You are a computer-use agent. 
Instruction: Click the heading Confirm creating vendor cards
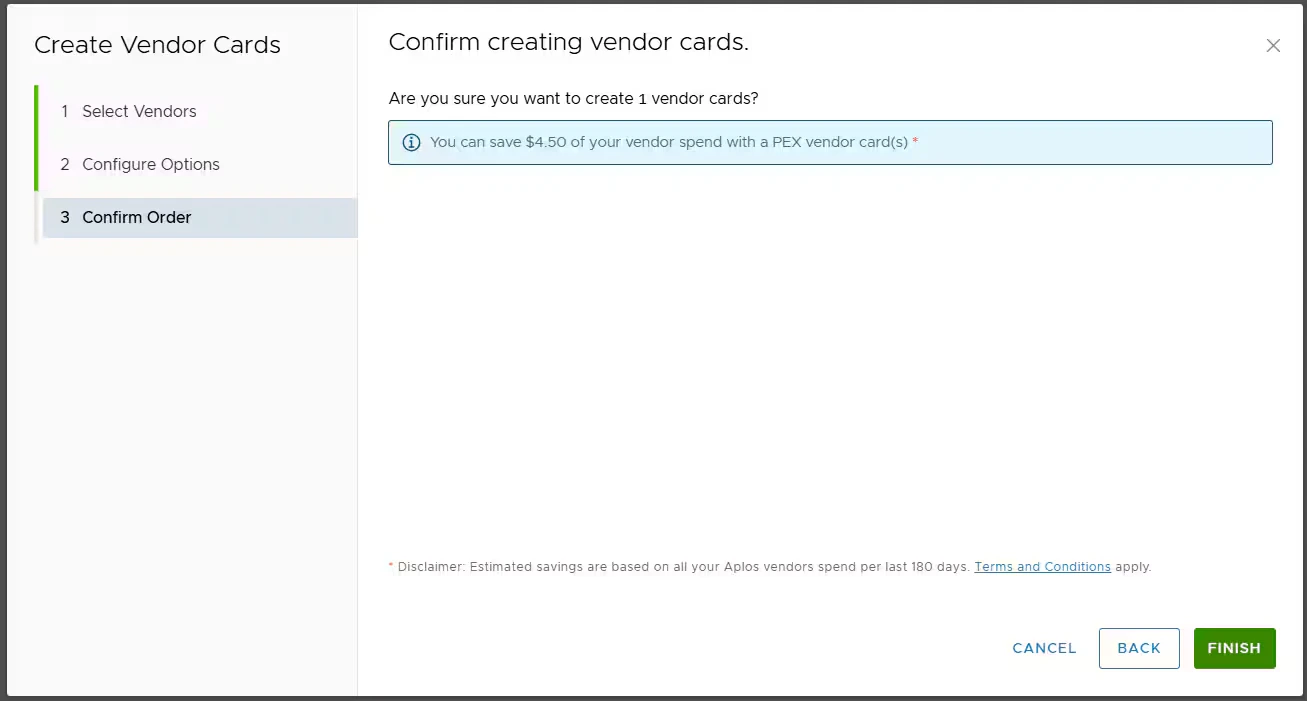[x=568, y=42]
